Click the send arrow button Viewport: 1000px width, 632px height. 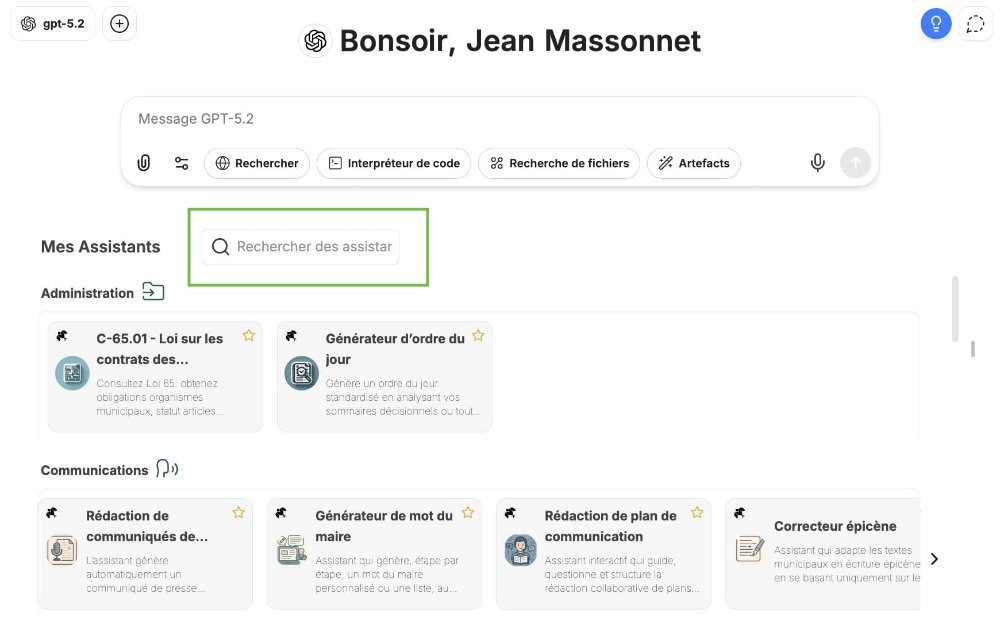click(x=855, y=162)
